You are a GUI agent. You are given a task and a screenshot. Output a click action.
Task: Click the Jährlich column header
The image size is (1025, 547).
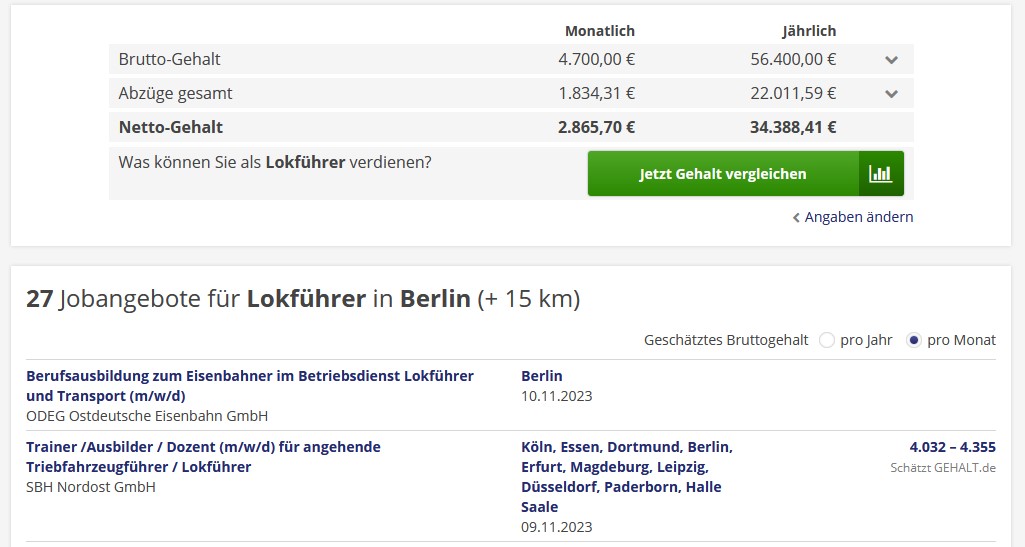pyautogui.click(x=809, y=31)
